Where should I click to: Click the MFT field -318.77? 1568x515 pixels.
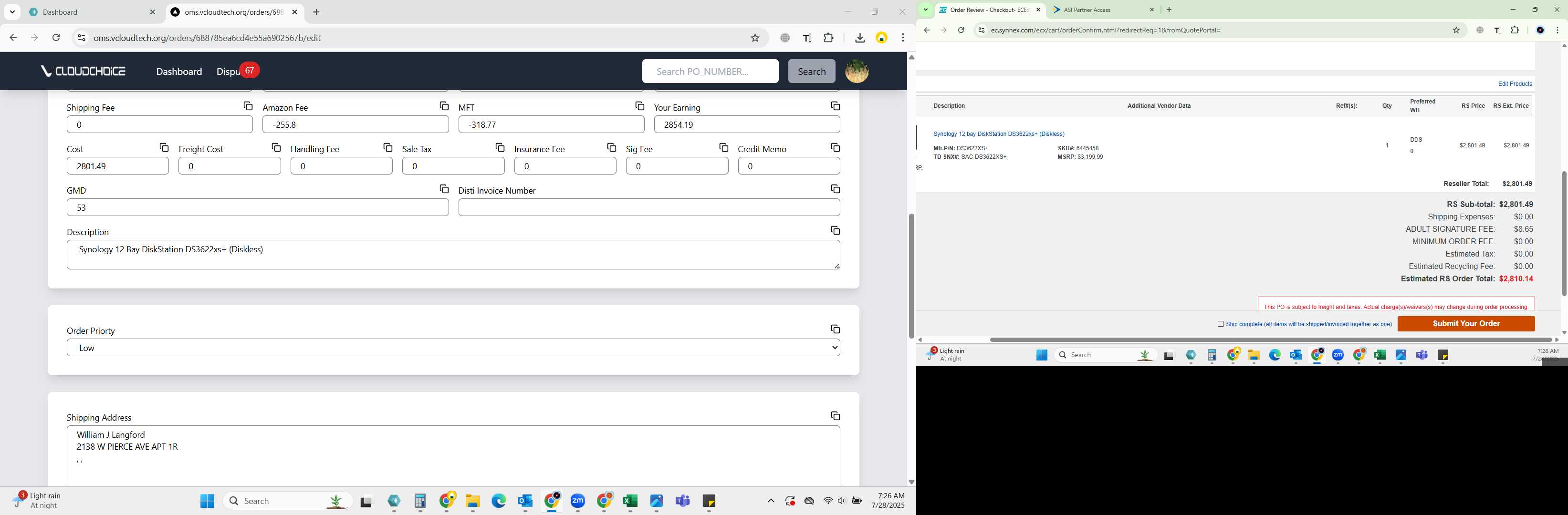pyautogui.click(x=551, y=124)
